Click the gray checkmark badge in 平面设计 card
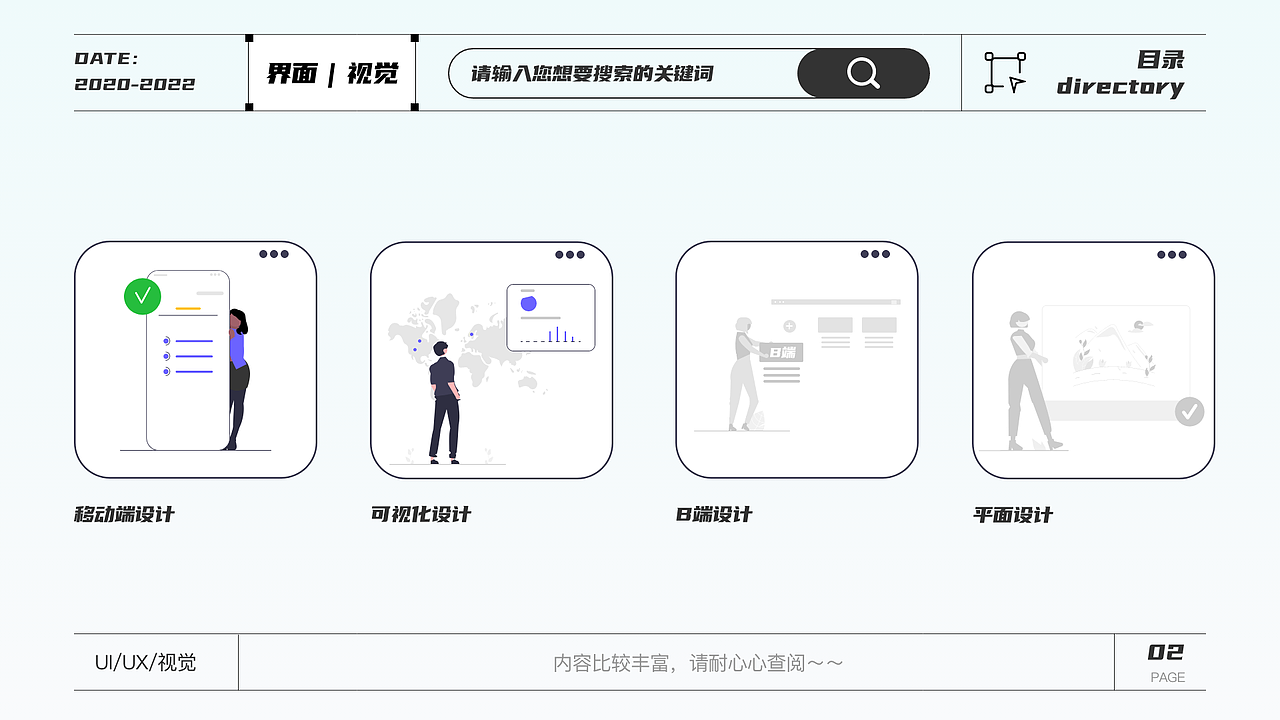Viewport: 1280px width, 720px height. click(1189, 410)
